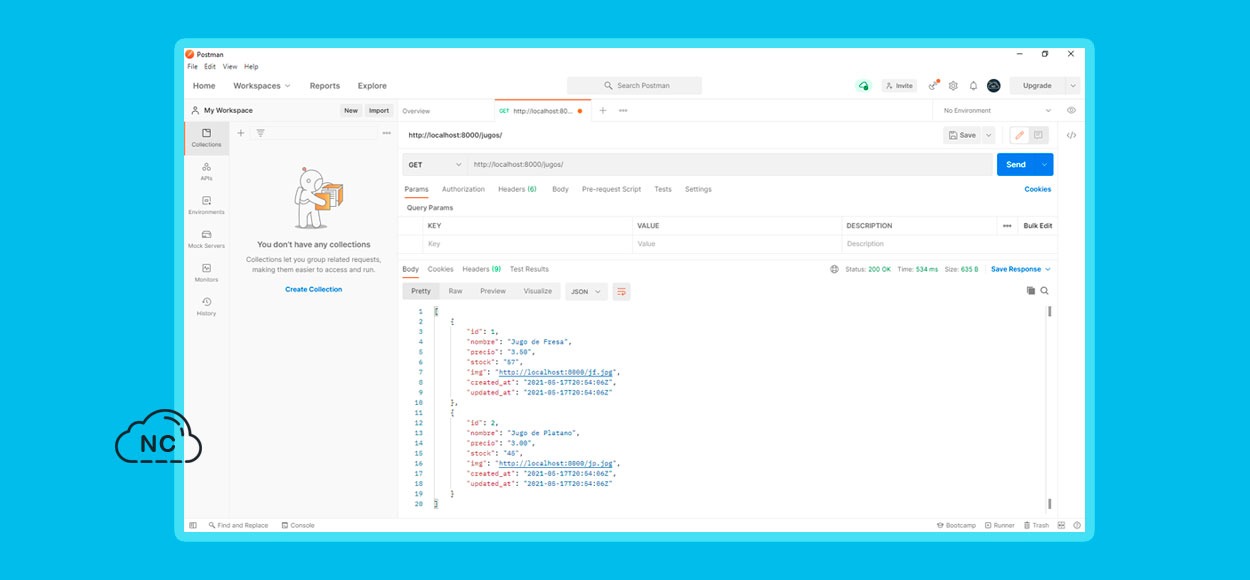This screenshot has height=580, width=1250.
Task: Select the Raw response view
Action: (x=455, y=291)
